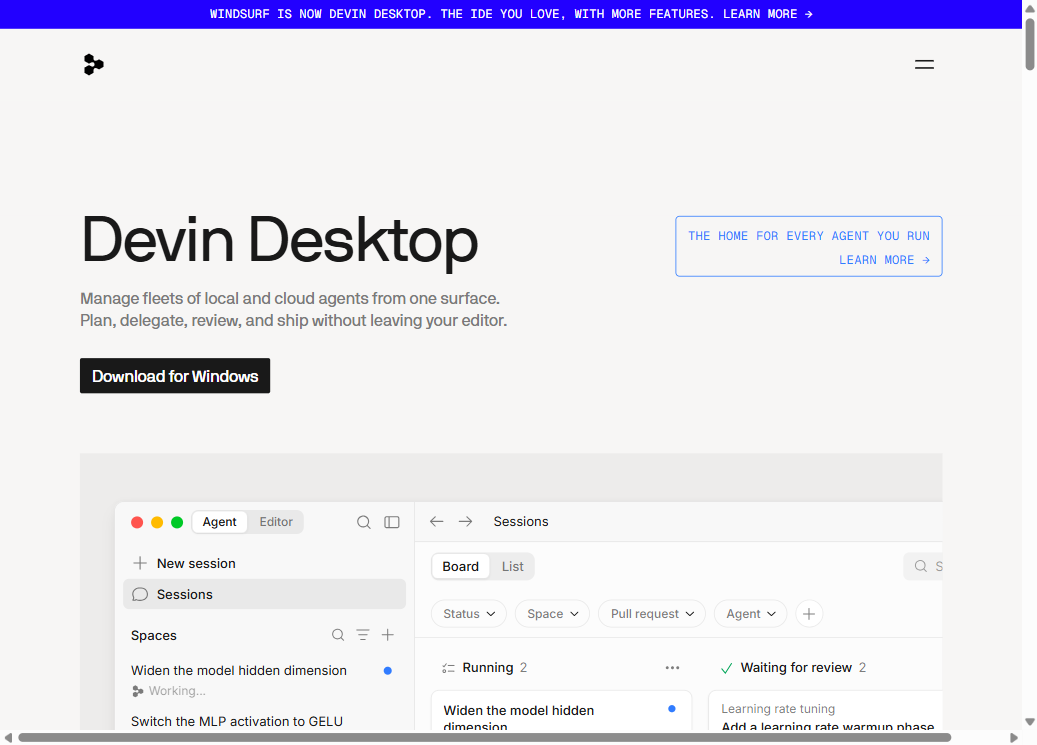Click the Running column title
1037x745 pixels.
tap(487, 668)
